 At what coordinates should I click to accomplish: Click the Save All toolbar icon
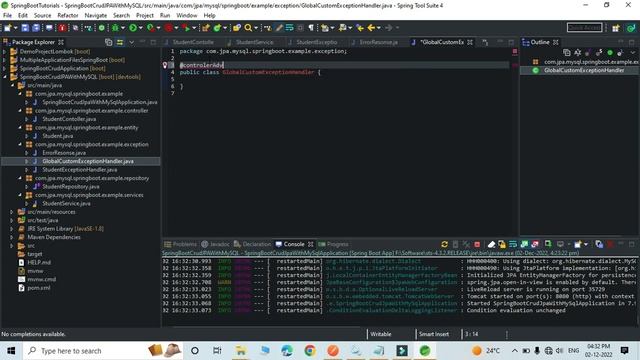click(x=36, y=28)
